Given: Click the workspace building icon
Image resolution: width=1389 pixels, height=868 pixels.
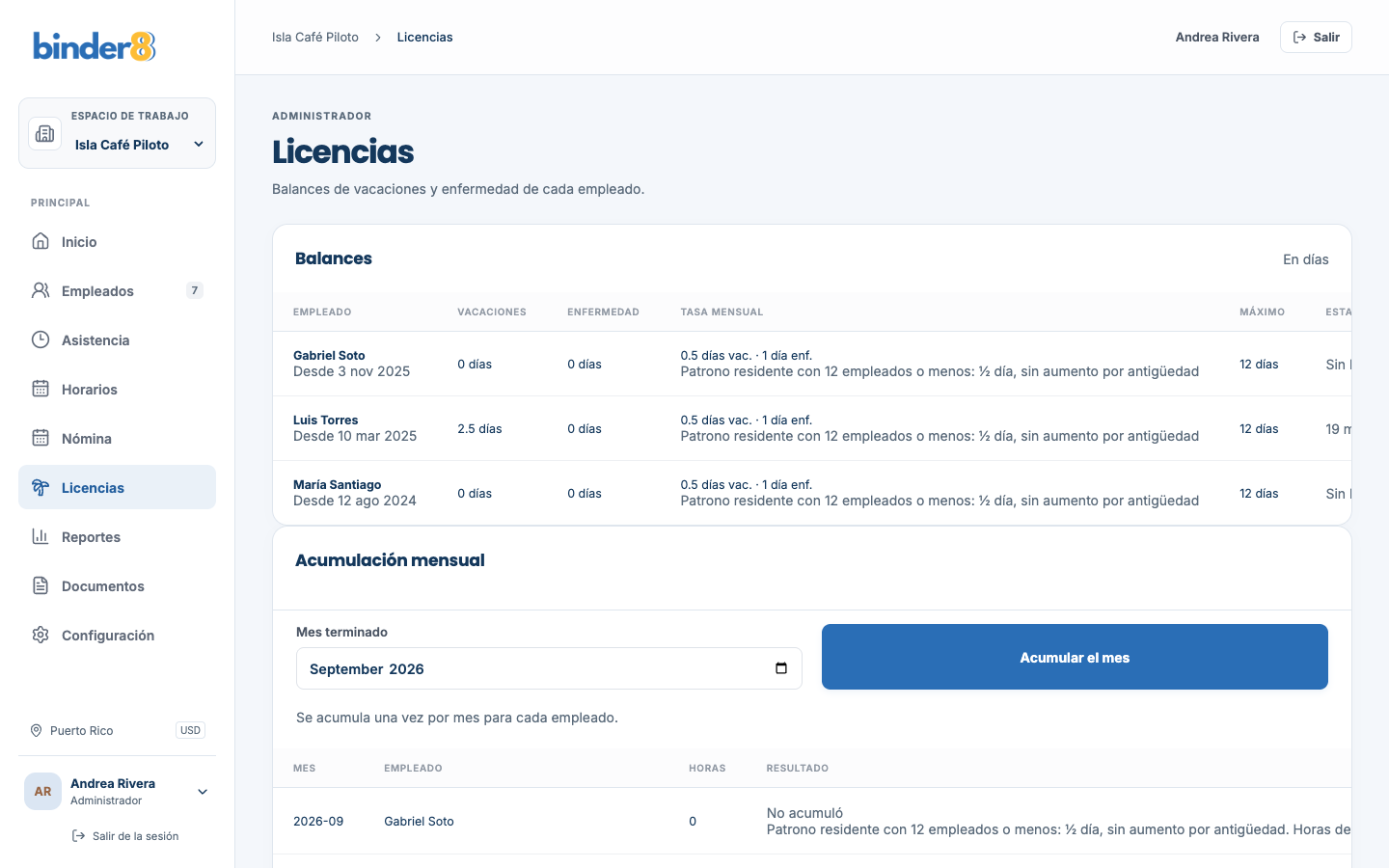Looking at the screenshot, I should (45, 134).
